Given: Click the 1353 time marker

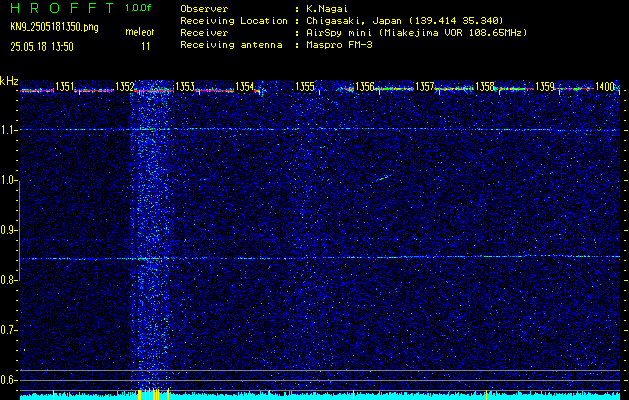Looking at the screenshot, I should click(185, 87).
